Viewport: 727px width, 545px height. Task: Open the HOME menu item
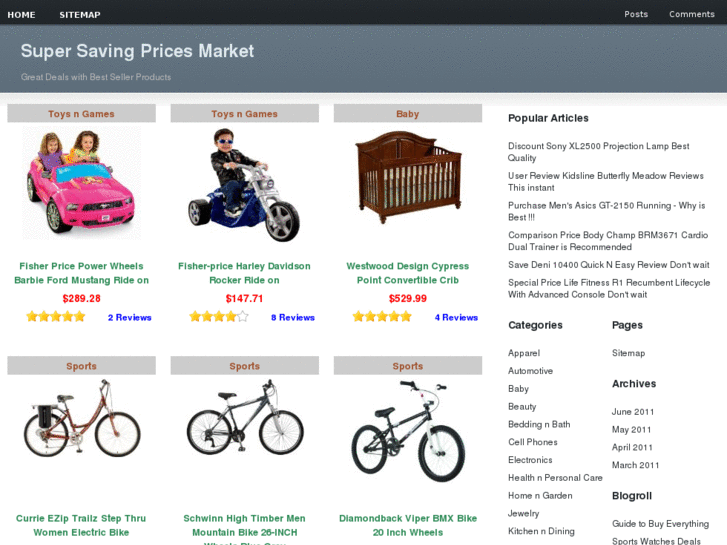[x=21, y=15]
